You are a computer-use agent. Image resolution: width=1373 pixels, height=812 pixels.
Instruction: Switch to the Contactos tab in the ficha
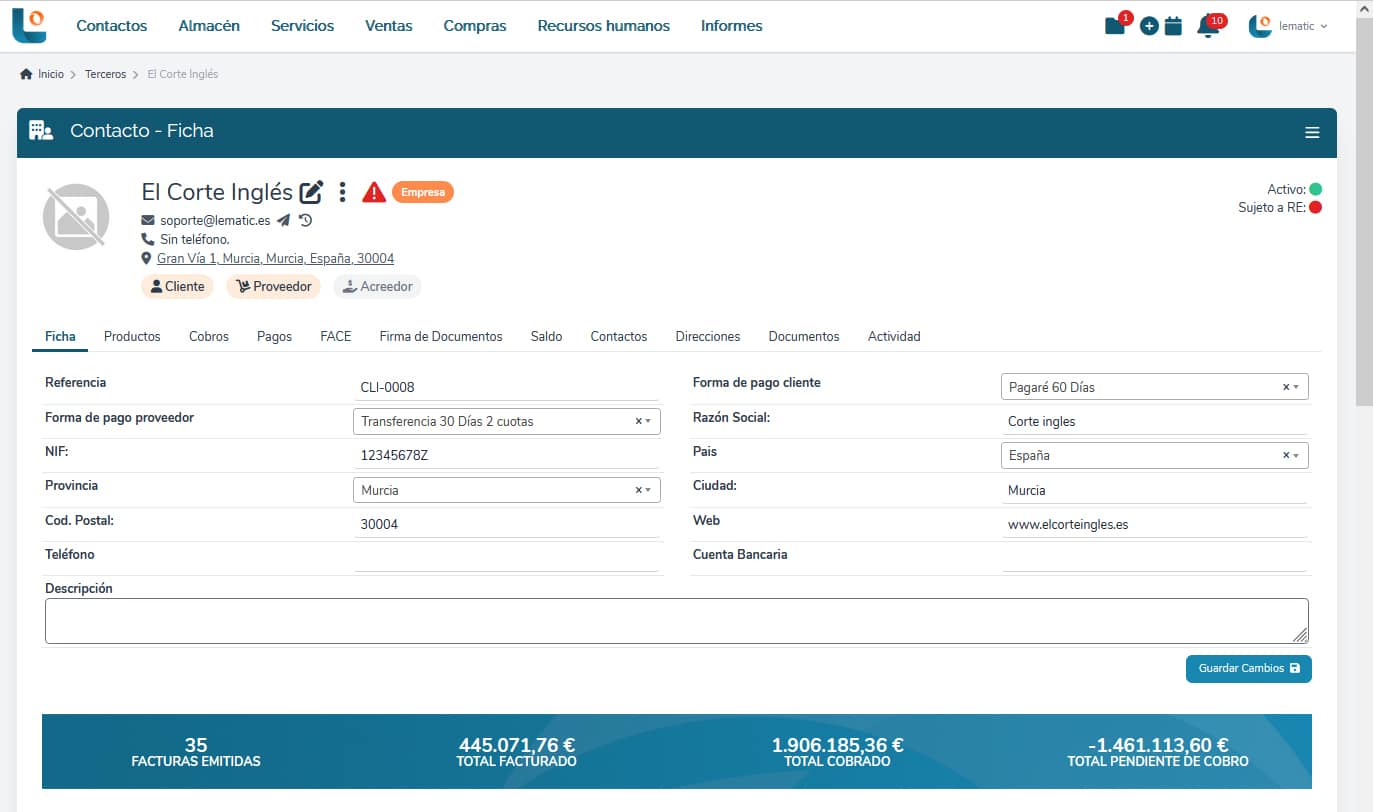tap(619, 336)
